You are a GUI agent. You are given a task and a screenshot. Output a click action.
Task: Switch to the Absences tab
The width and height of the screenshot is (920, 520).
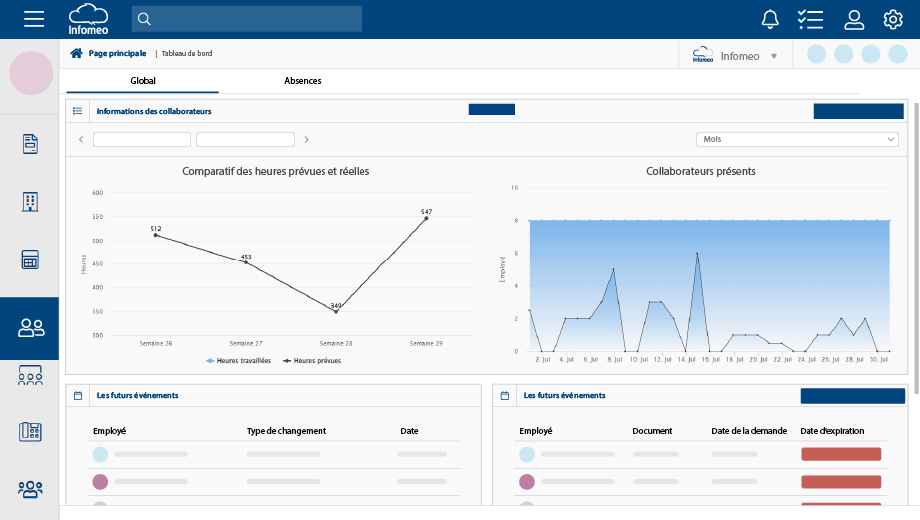302,81
